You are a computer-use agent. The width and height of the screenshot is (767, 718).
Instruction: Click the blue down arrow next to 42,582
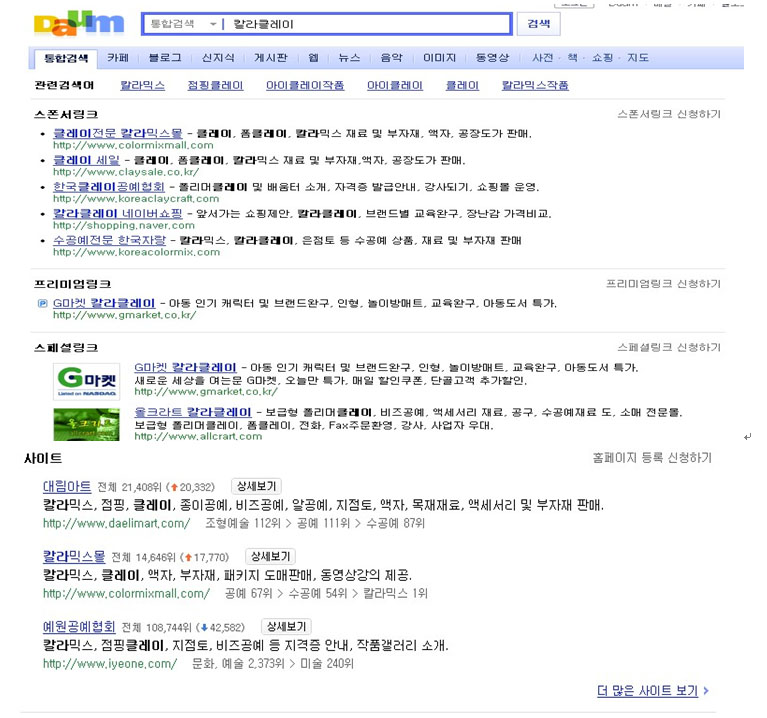point(204,628)
